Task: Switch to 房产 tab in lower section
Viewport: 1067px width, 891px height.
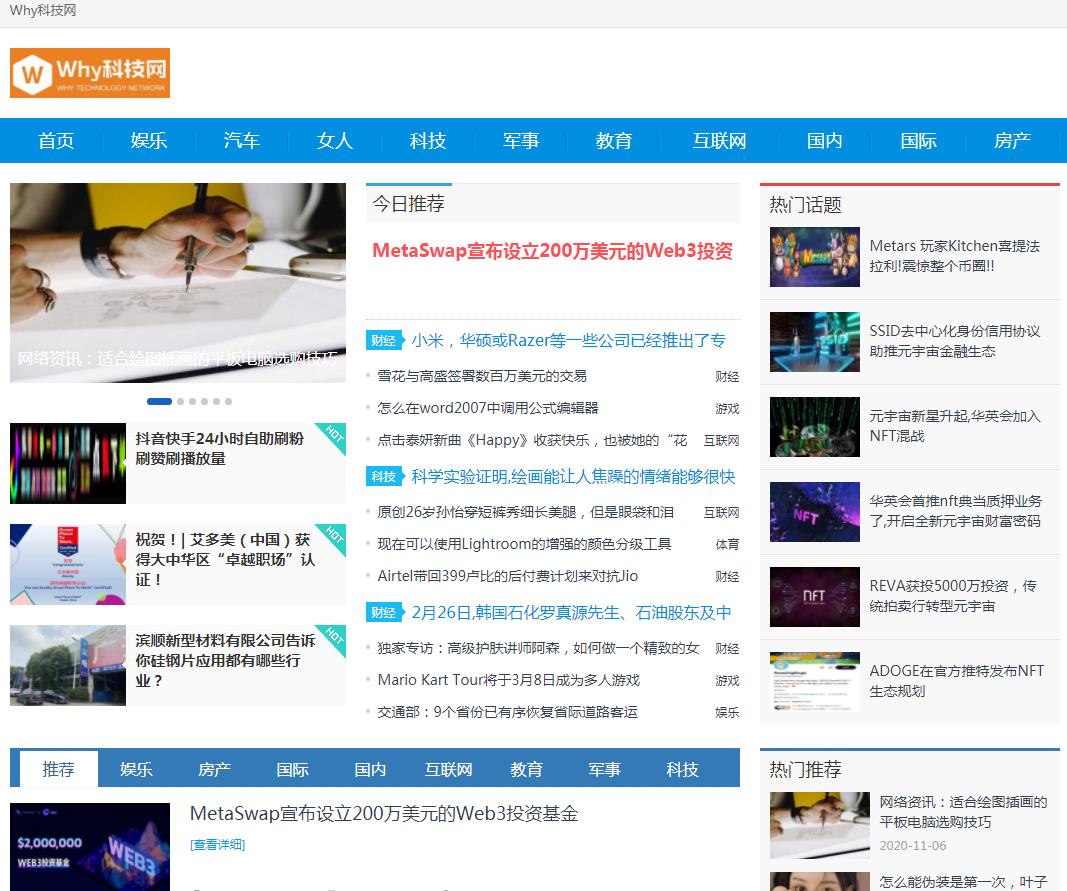Action: 214,769
